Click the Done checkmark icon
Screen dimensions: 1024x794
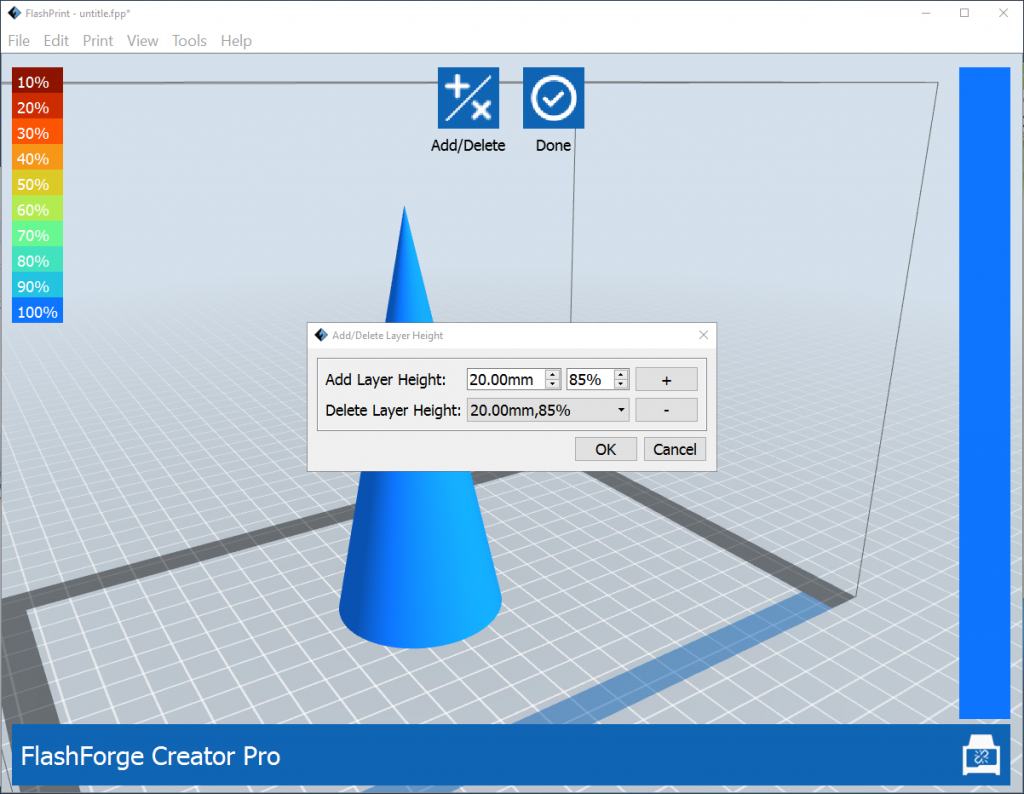553,98
